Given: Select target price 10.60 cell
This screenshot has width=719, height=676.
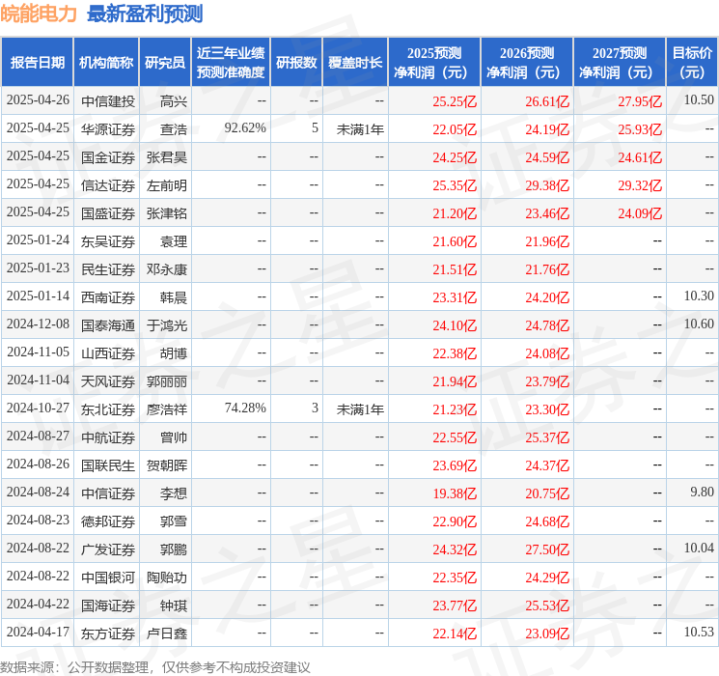Looking at the screenshot, I should click(699, 324).
